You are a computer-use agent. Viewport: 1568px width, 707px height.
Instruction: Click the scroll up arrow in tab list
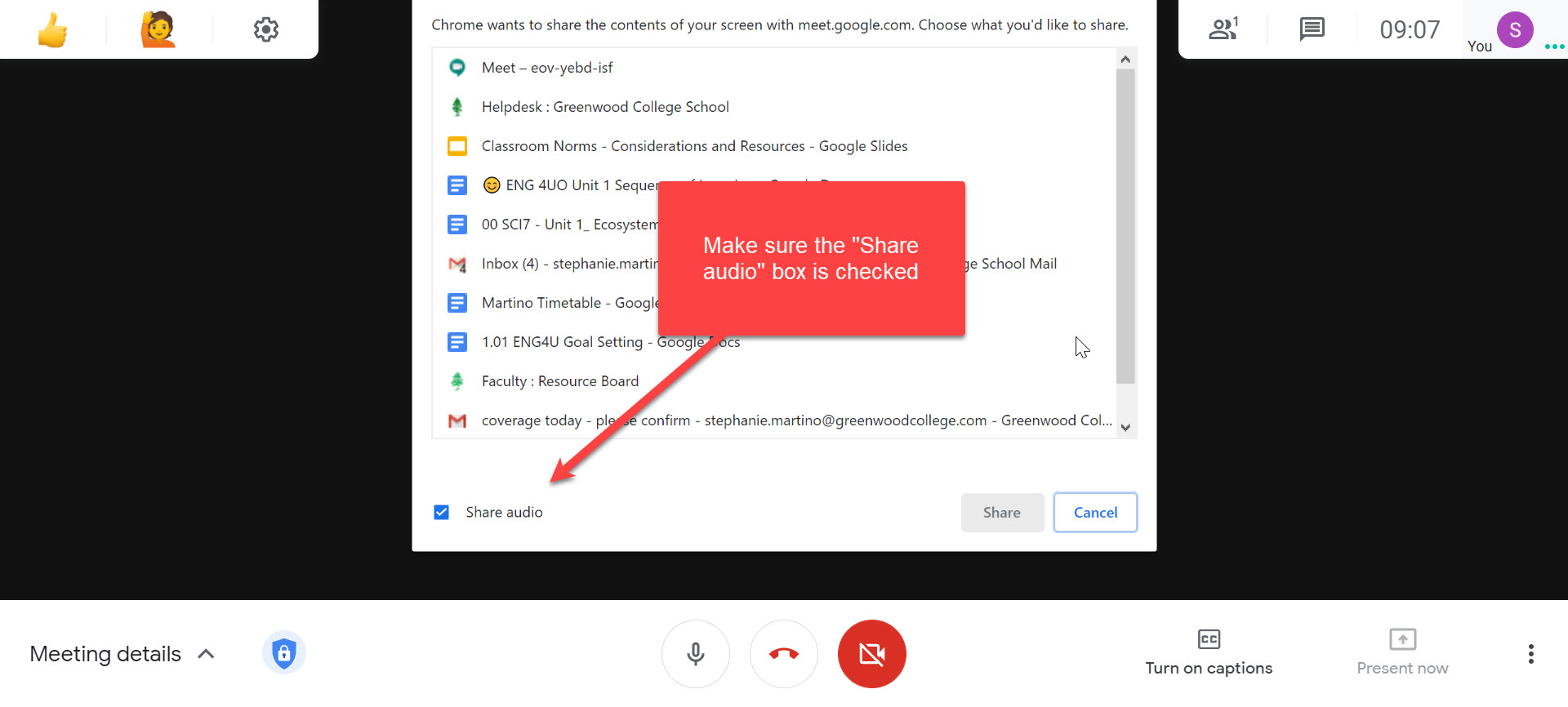(x=1125, y=59)
